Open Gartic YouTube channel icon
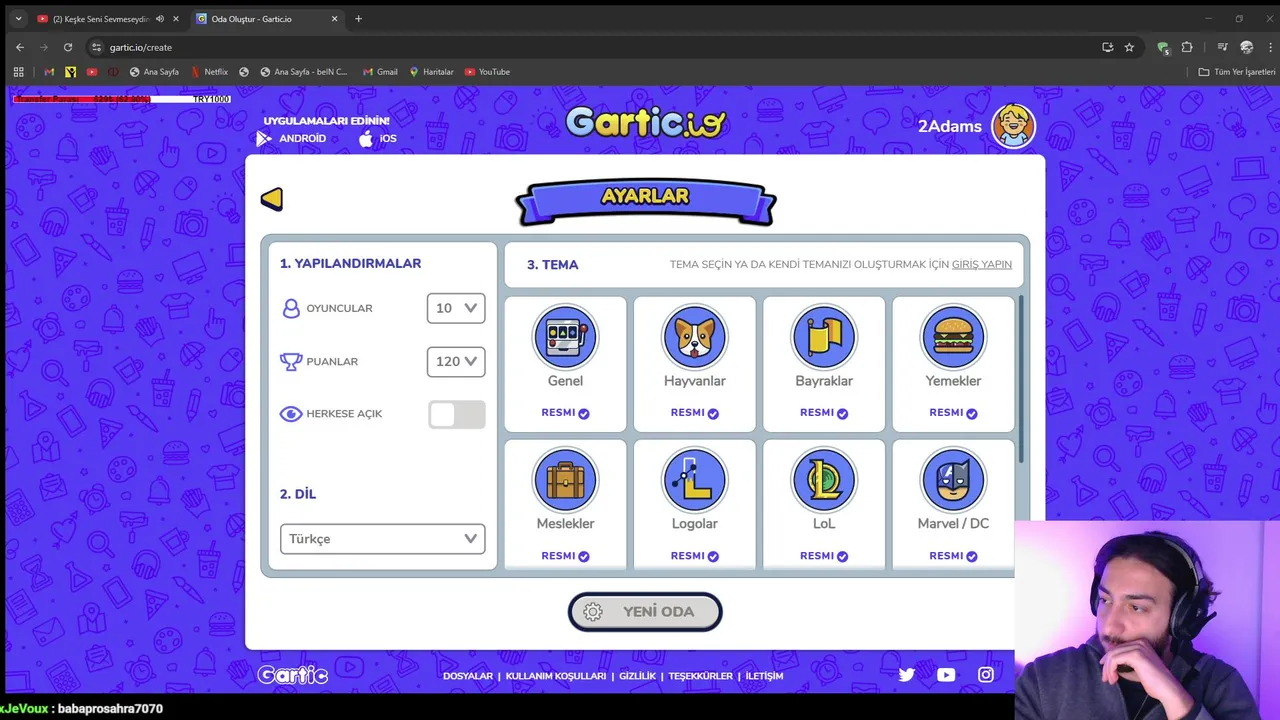The image size is (1280, 720). click(x=946, y=675)
